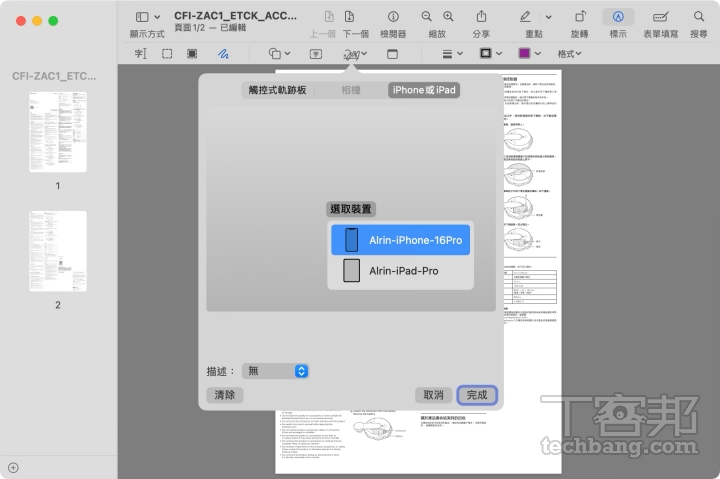Select page 1 thumbnail

58,132
